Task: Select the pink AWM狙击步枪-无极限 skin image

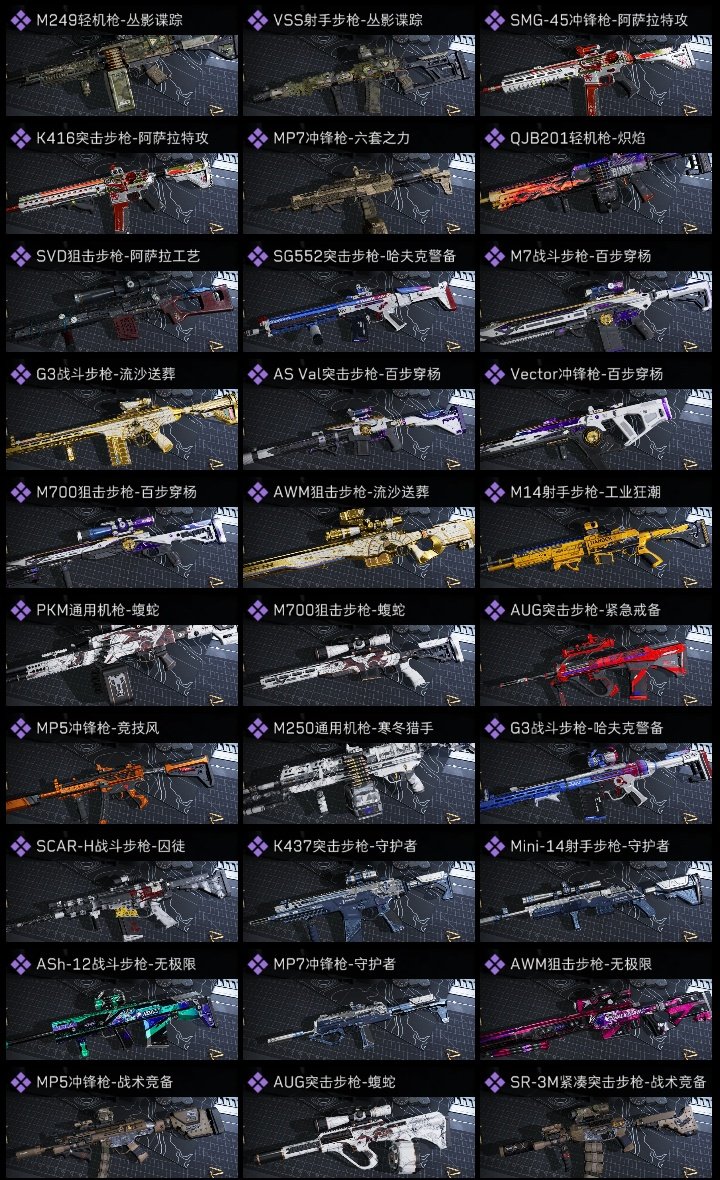Action: [596, 1019]
